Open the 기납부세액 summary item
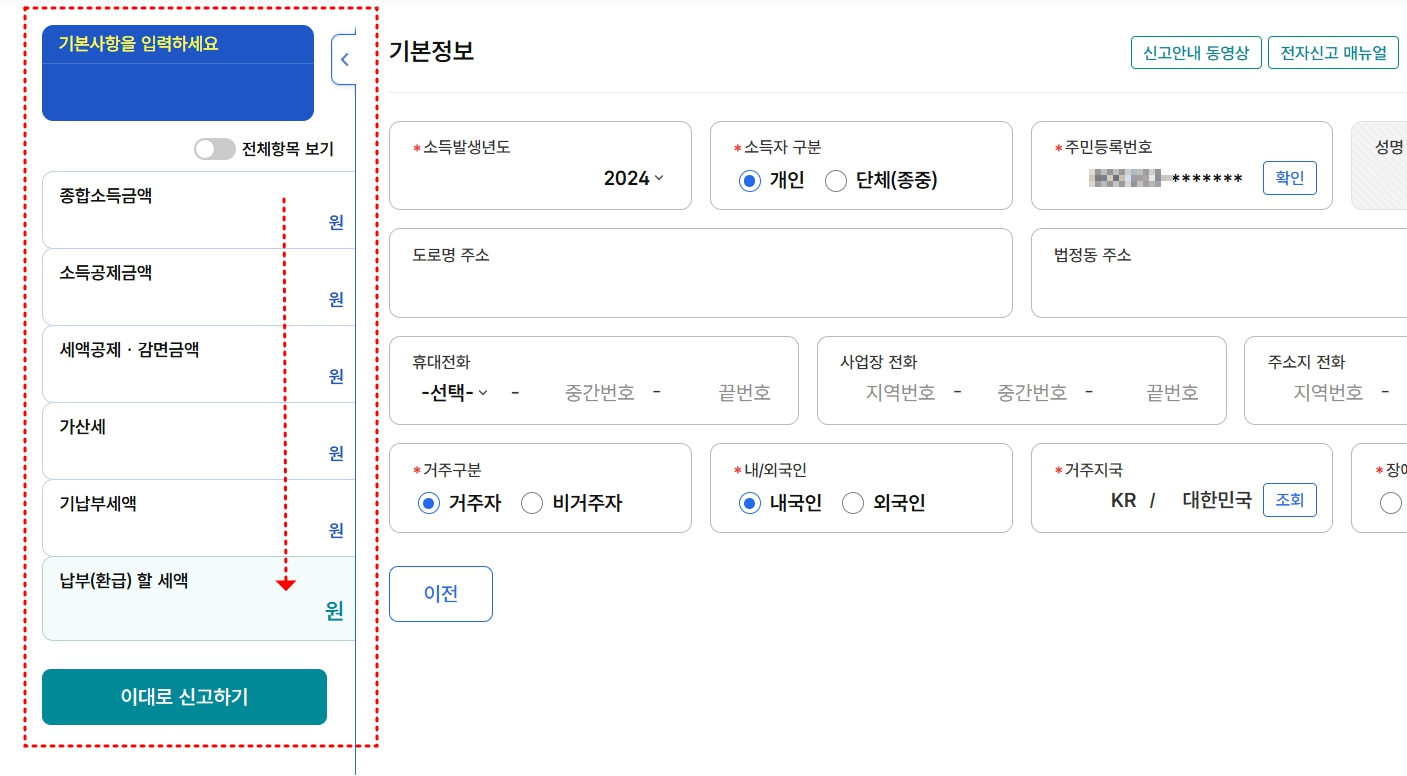This screenshot has height=776, width=1407. [x=199, y=518]
